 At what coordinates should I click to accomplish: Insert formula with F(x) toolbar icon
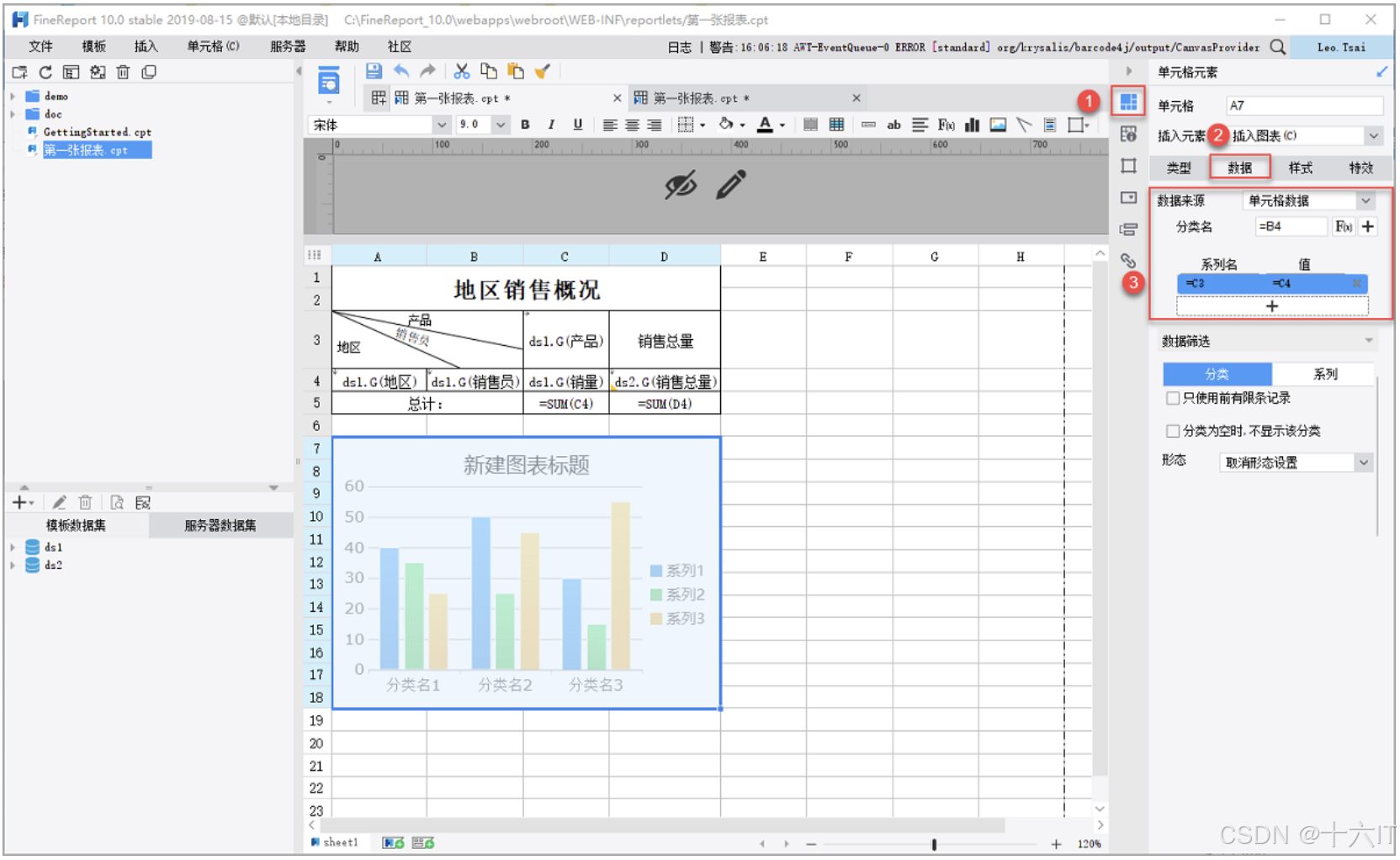coord(946,125)
